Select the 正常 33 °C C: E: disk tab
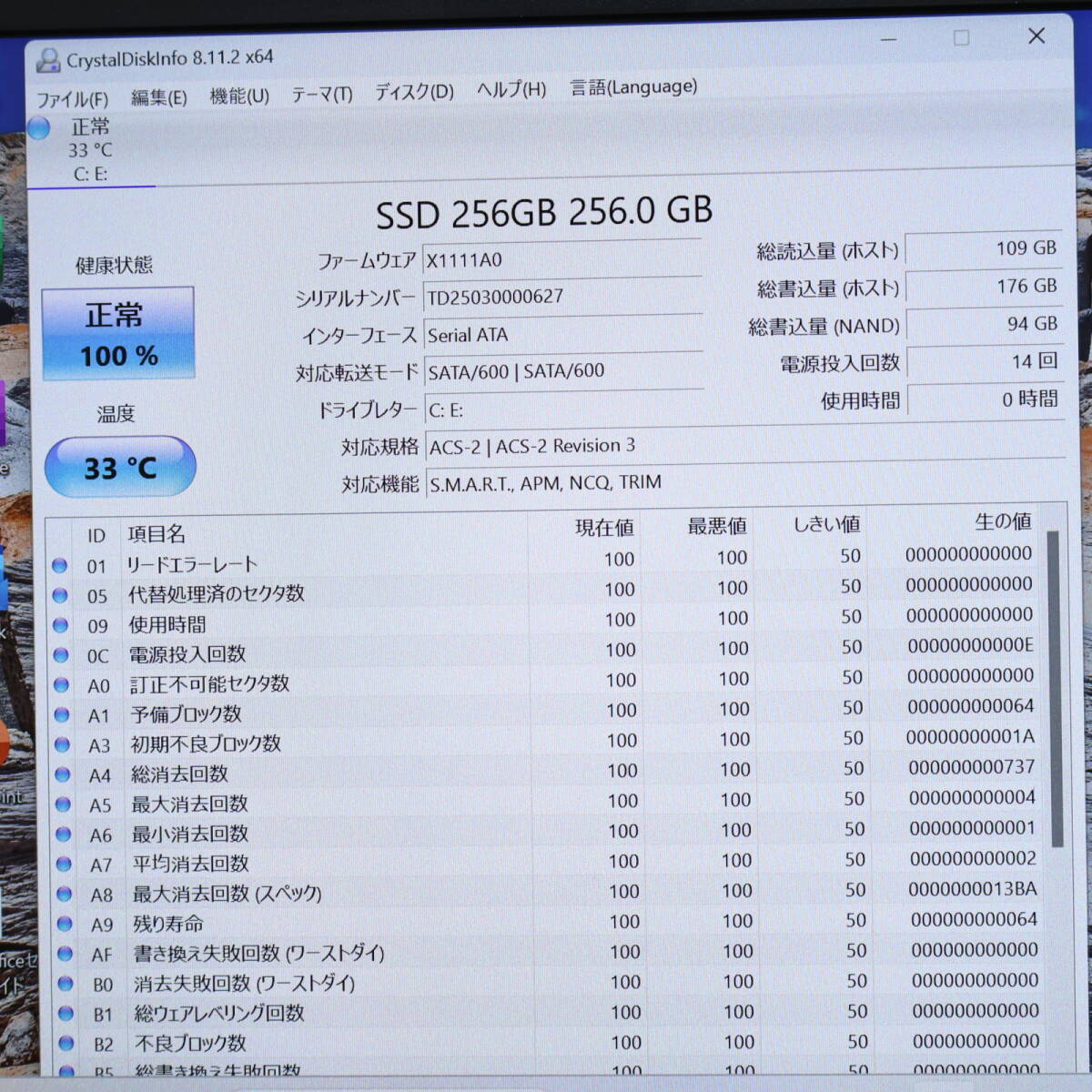Image resolution: width=1092 pixels, height=1092 pixels. tap(91, 150)
